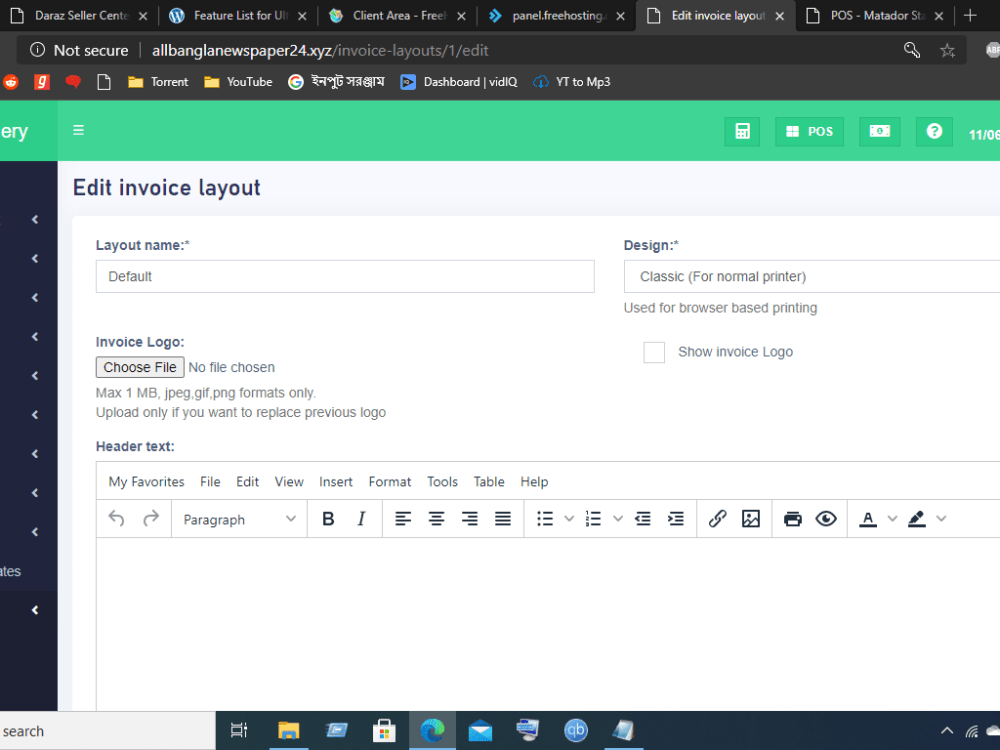Insert a link in editor
Screen dimensions: 1000x750
[717, 518]
